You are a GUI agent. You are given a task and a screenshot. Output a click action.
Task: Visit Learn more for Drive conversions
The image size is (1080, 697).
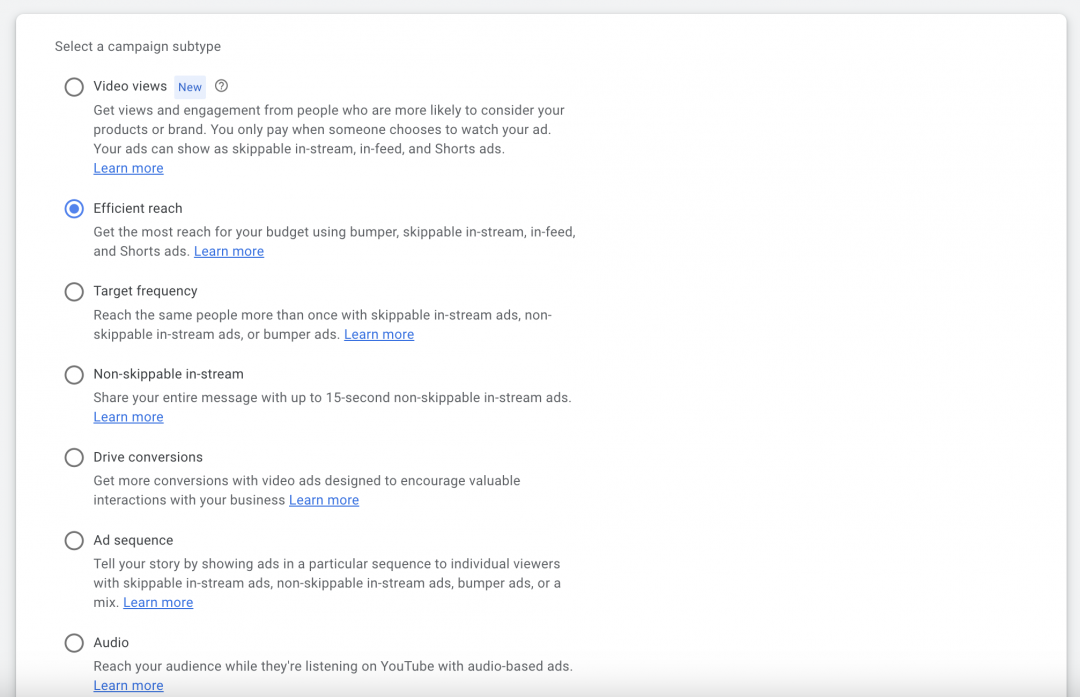click(x=324, y=500)
